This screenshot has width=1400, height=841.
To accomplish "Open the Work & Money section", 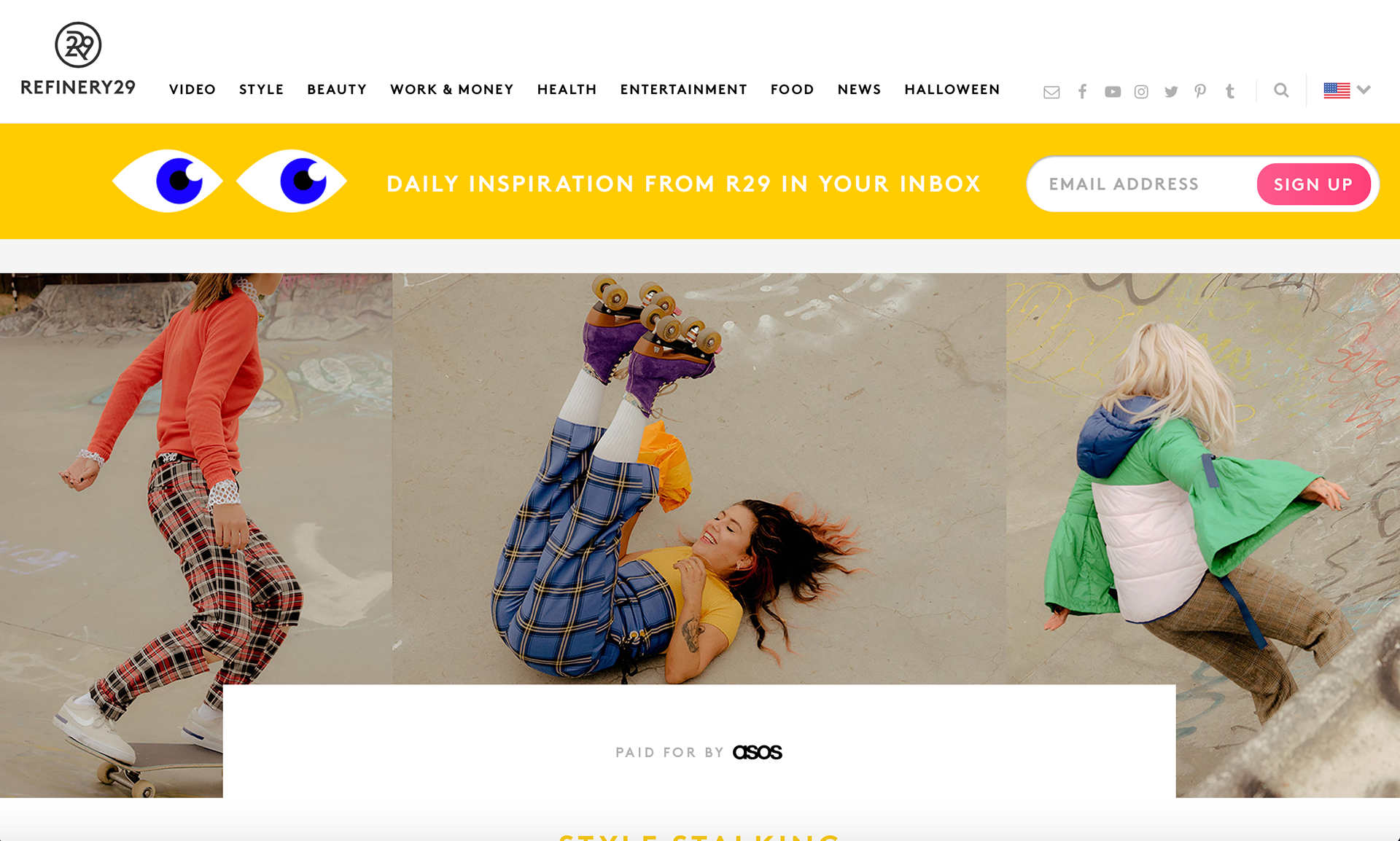I will pos(452,90).
